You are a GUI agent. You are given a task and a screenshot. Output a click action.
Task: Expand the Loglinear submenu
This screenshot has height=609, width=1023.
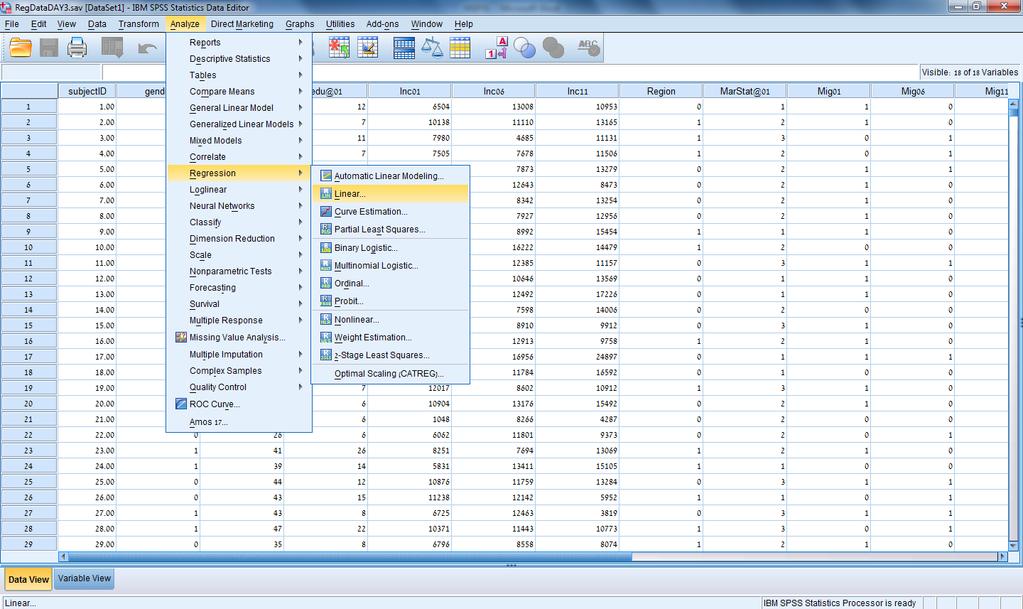[x=239, y=189]
